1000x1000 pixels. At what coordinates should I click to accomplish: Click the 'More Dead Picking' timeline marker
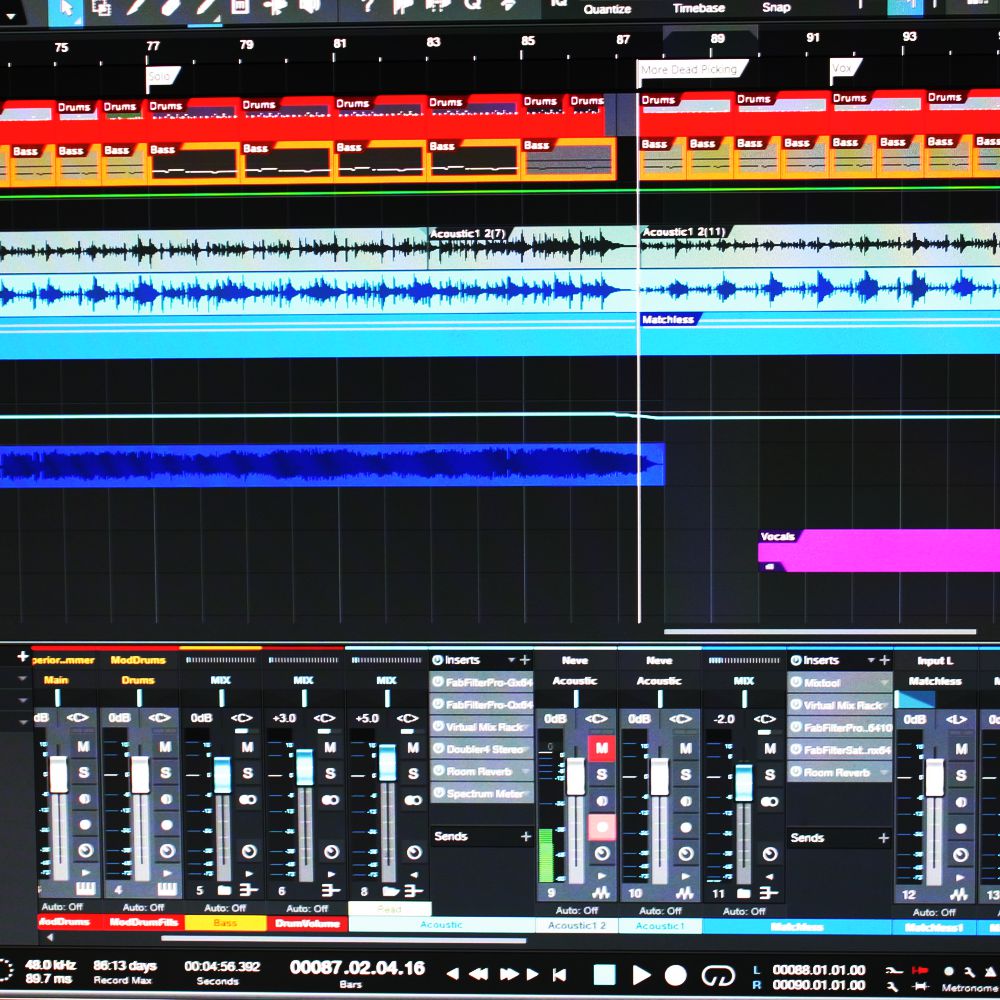tap(690, 70)
